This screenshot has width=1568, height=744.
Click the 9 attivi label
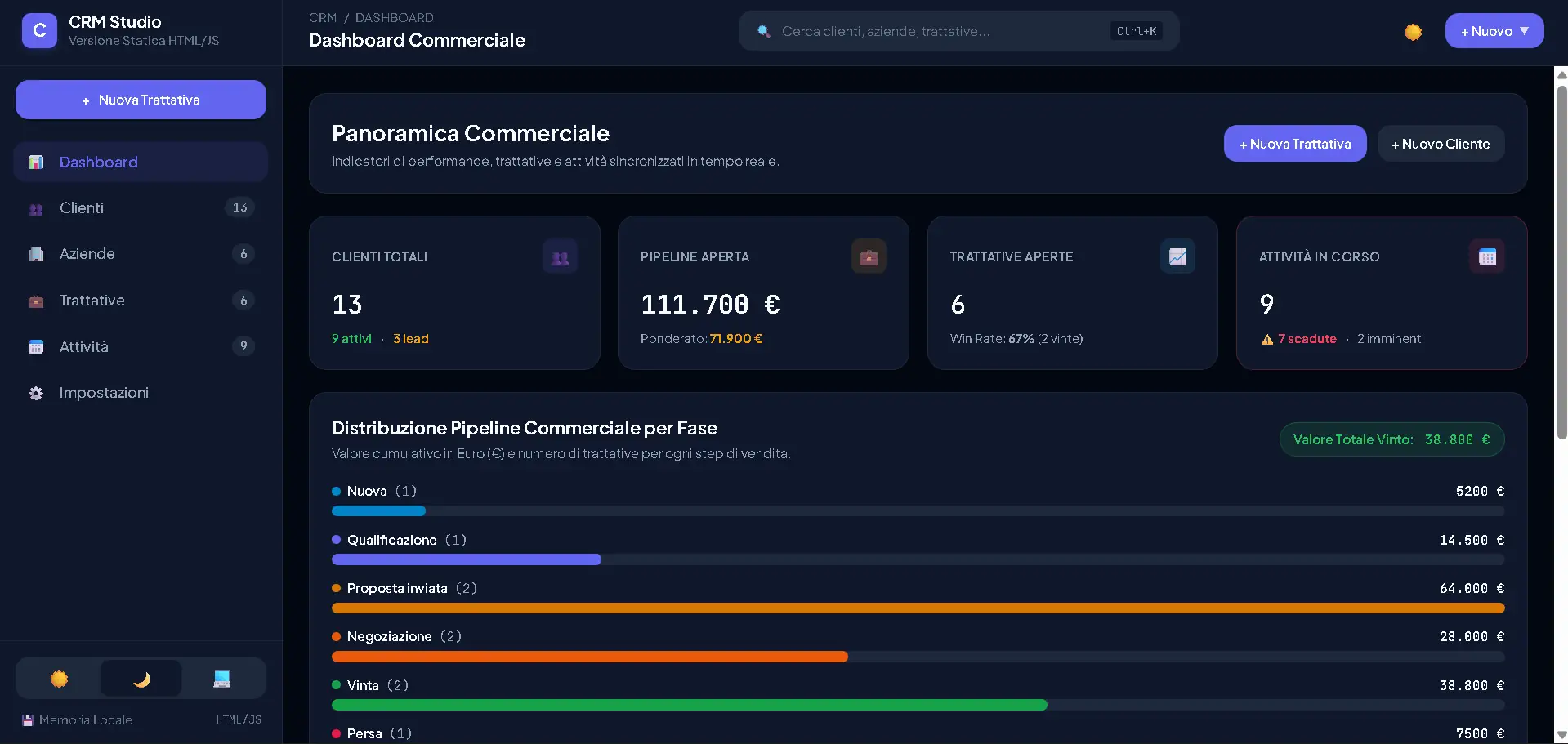[x=351, y=339]
